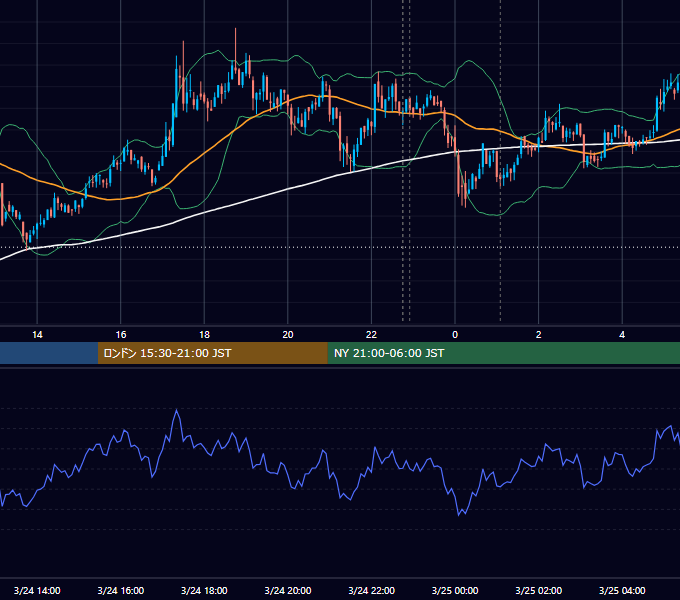Click the 18 hour label on chart axis
This screenshot has width=680, height=600.
(204, 335)
